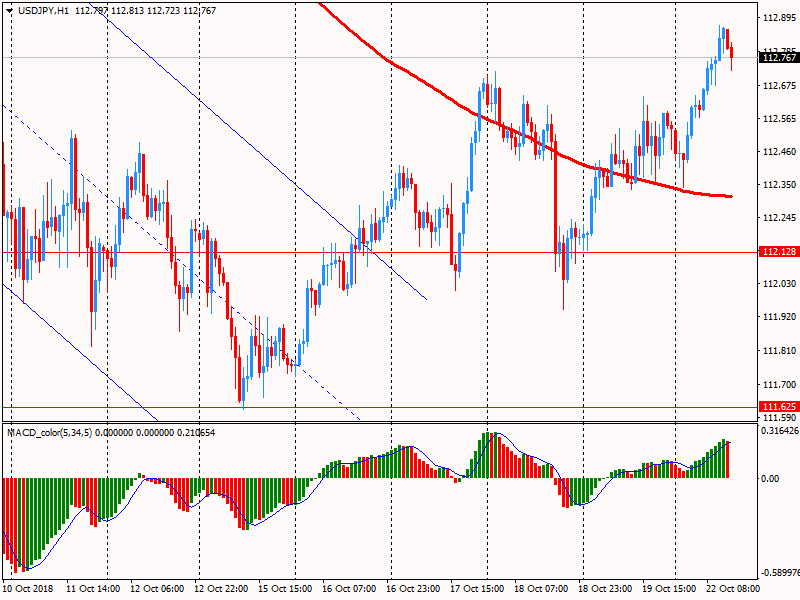Select the 18 Oct 23:00 time label
The height and width of the screenshot is (600, 800).
coord(605,589)
